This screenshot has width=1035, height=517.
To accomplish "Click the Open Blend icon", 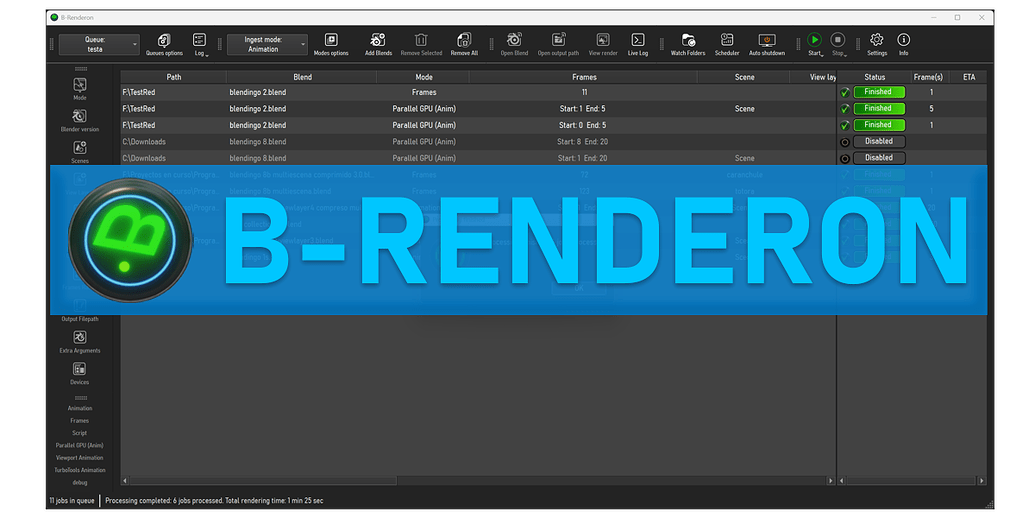I will pyautogui.click(x=514, y=40).
